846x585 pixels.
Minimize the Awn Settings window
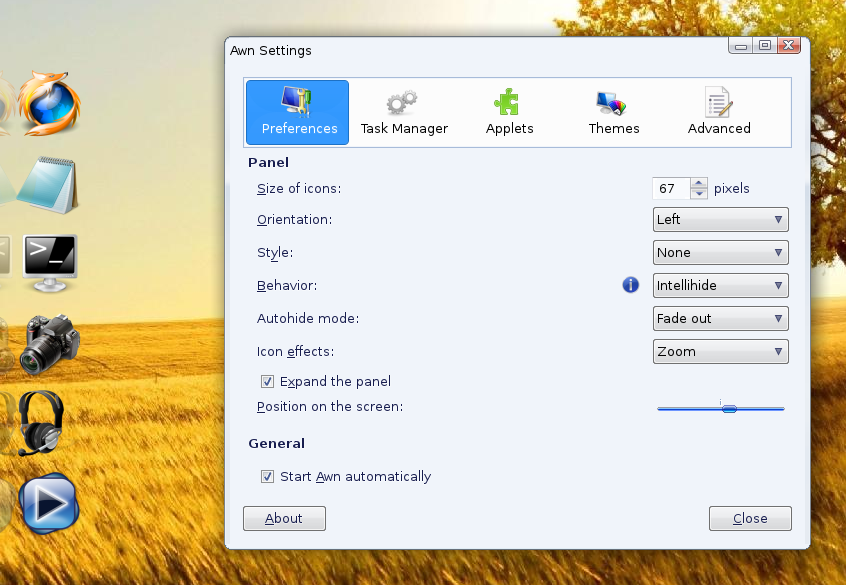coord(741,46)
